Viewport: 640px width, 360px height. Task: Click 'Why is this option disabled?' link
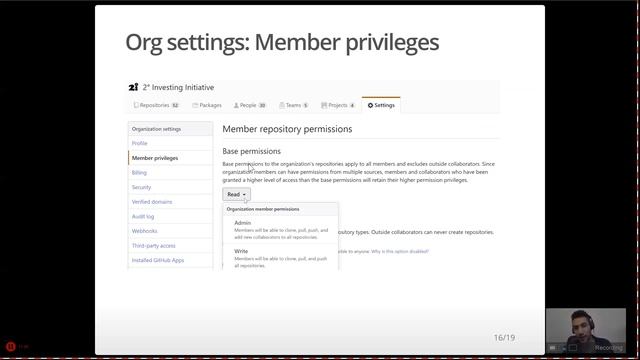click(x=400, y=251)
